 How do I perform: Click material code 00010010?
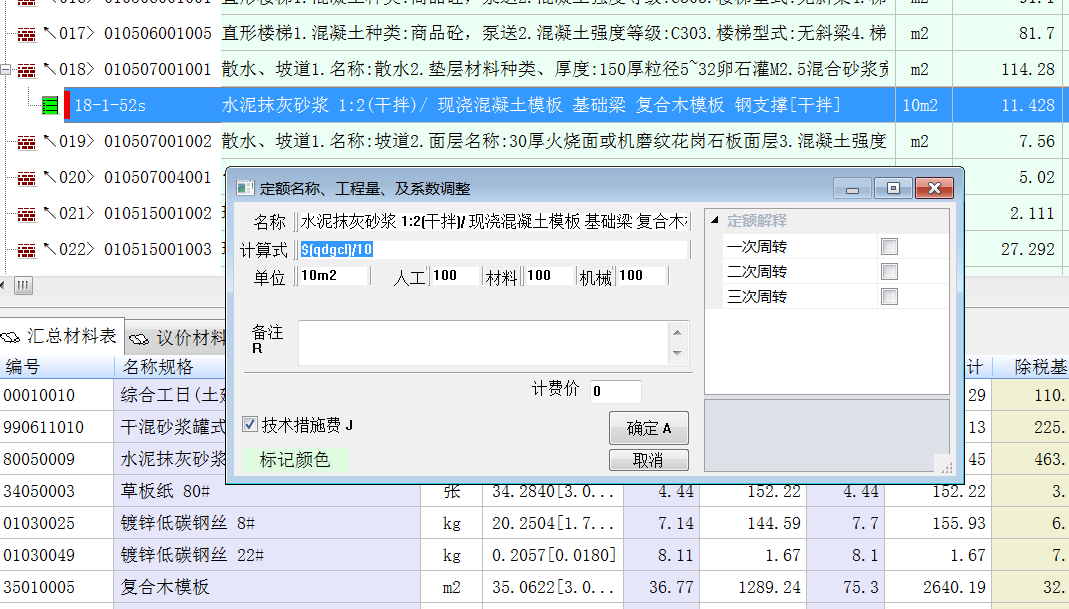point(39,396)
